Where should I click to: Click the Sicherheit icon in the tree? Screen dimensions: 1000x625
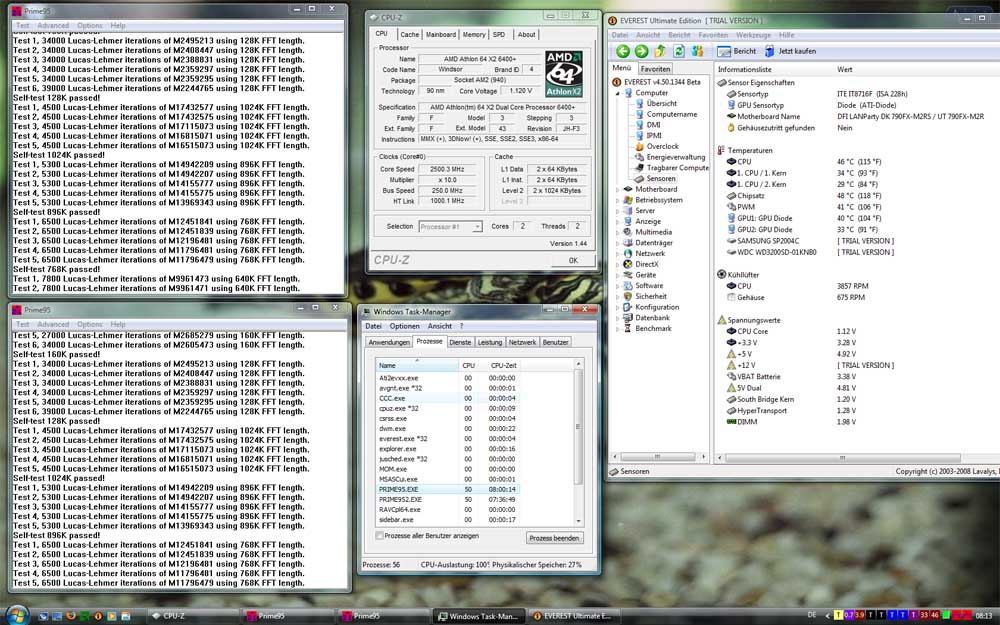[628, 297]
